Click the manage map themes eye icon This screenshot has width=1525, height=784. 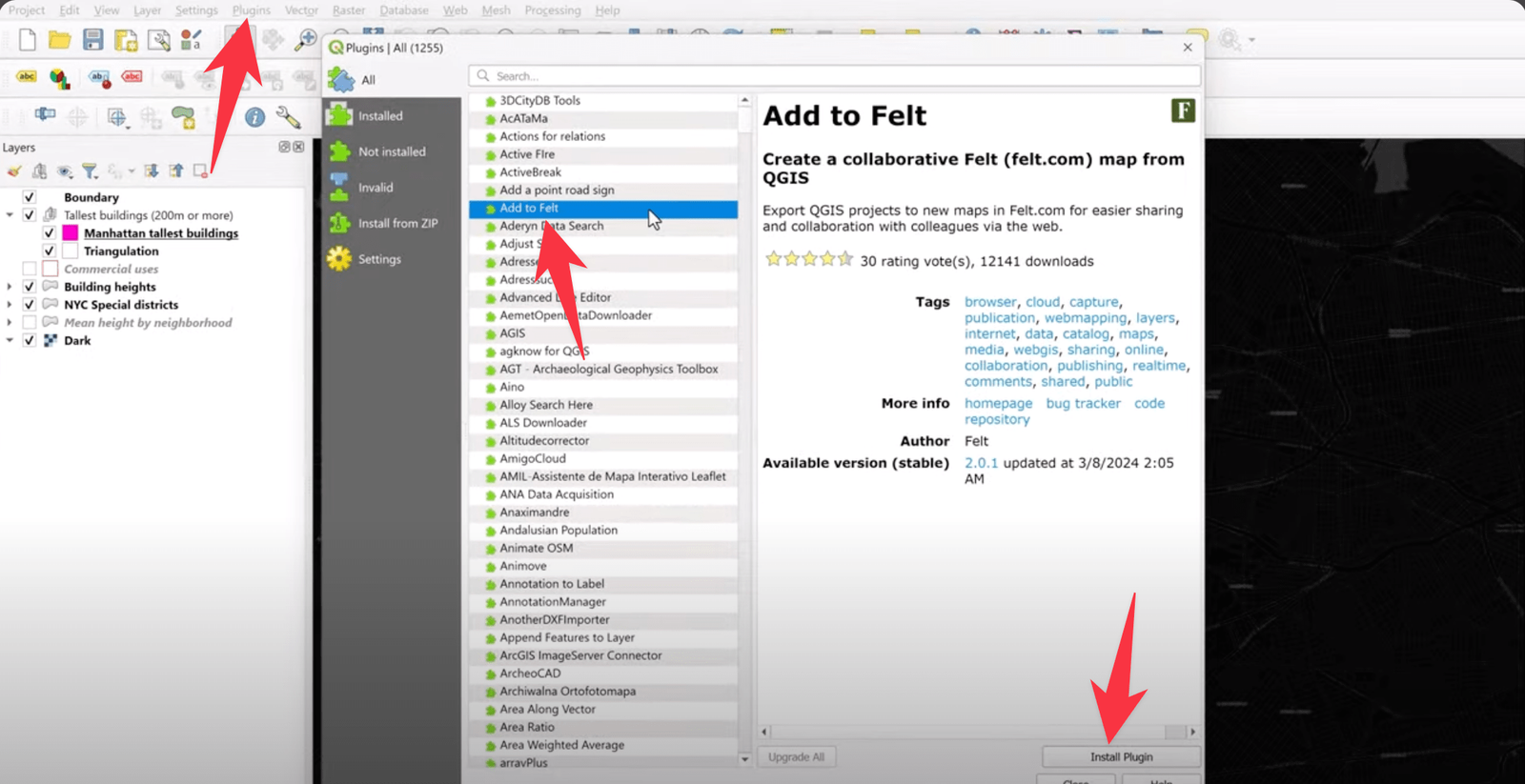tap(65, 171)
